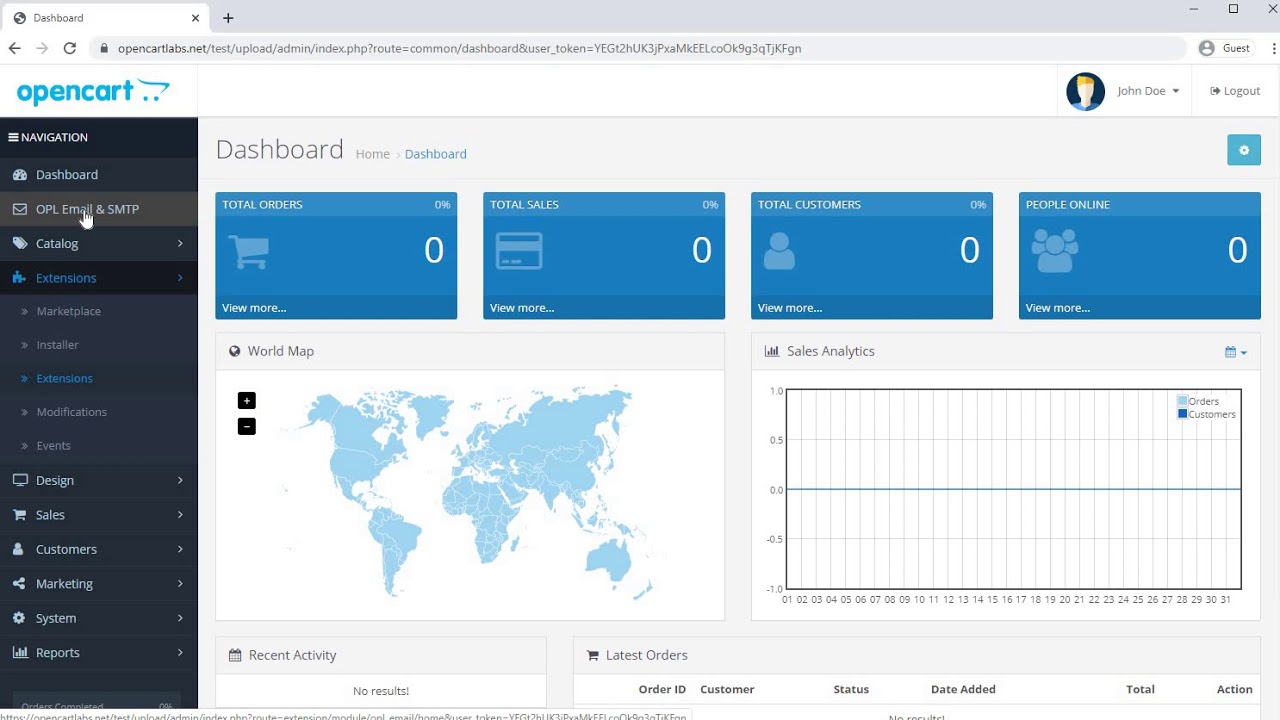The height and width of the screenshot is (720, 1280).
Task: Click the System gear icon in sidebar
Action: pos(20,618)
